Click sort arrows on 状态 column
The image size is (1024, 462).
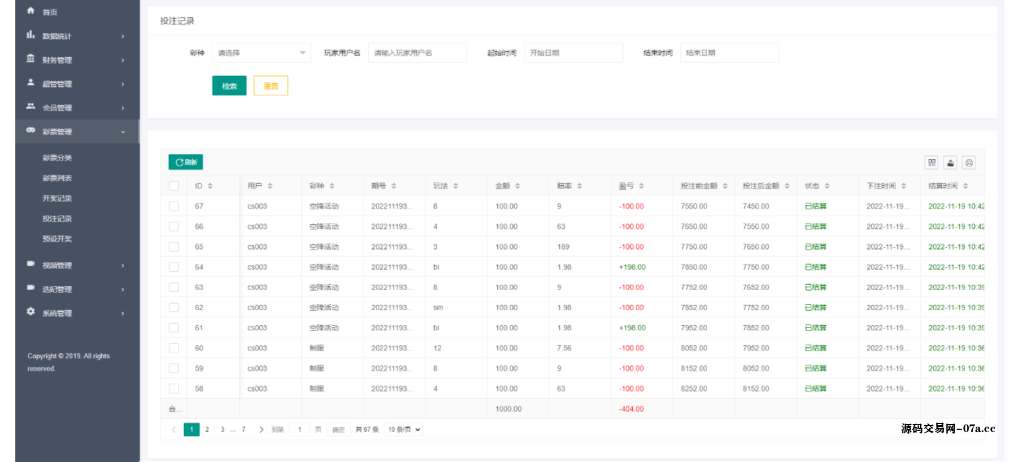coord(828,186)
